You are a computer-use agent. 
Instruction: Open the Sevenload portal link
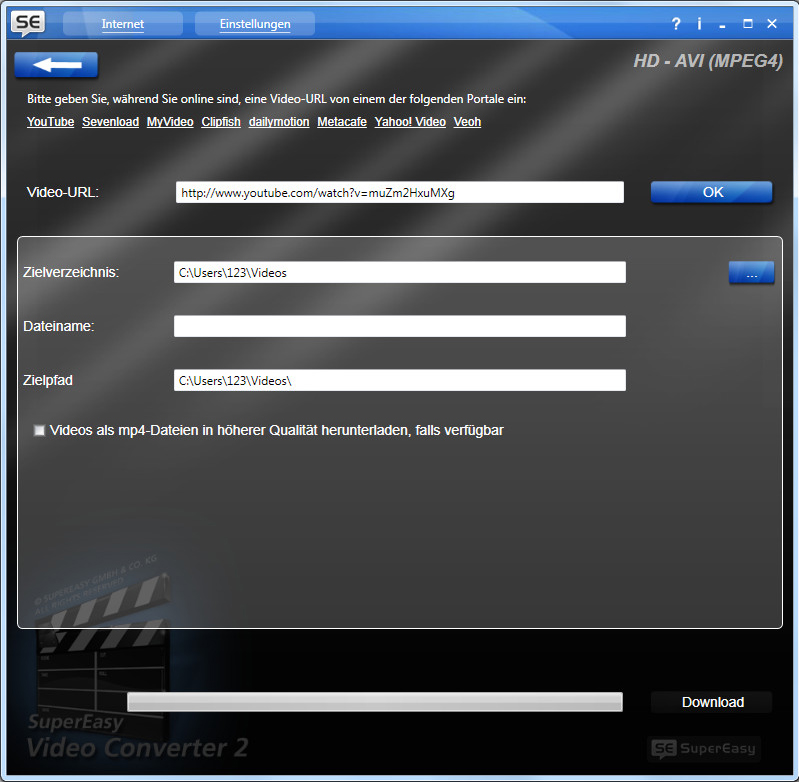(x=111, y=122)
